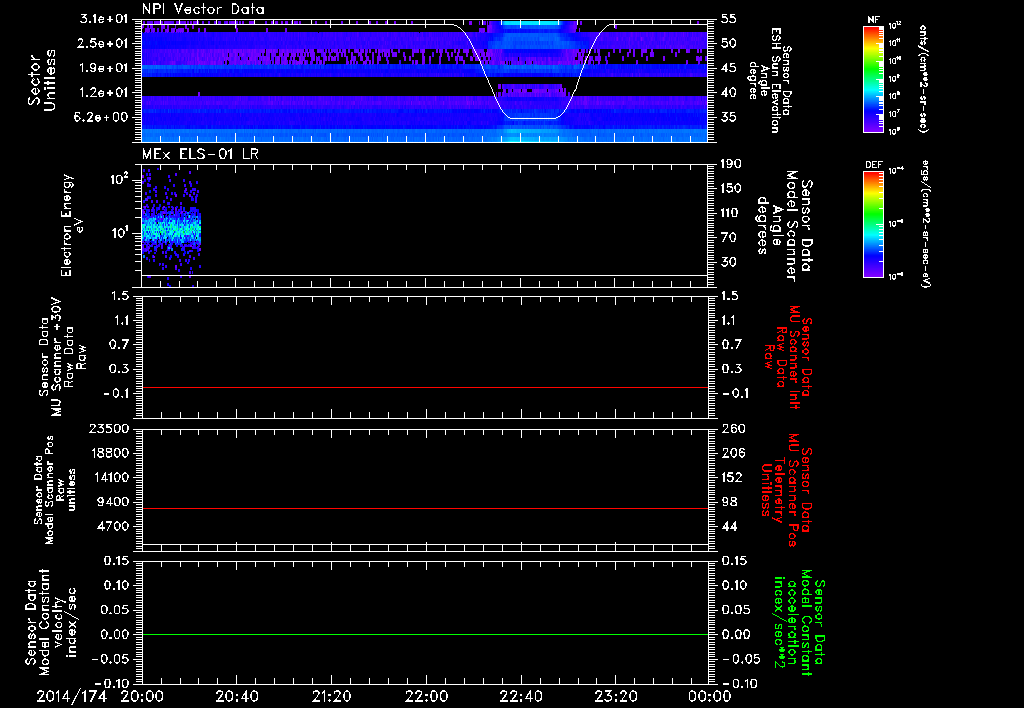Click the 23:20 time axis label
This screenshot has width=1024, height=708.
tap(616, 697)
